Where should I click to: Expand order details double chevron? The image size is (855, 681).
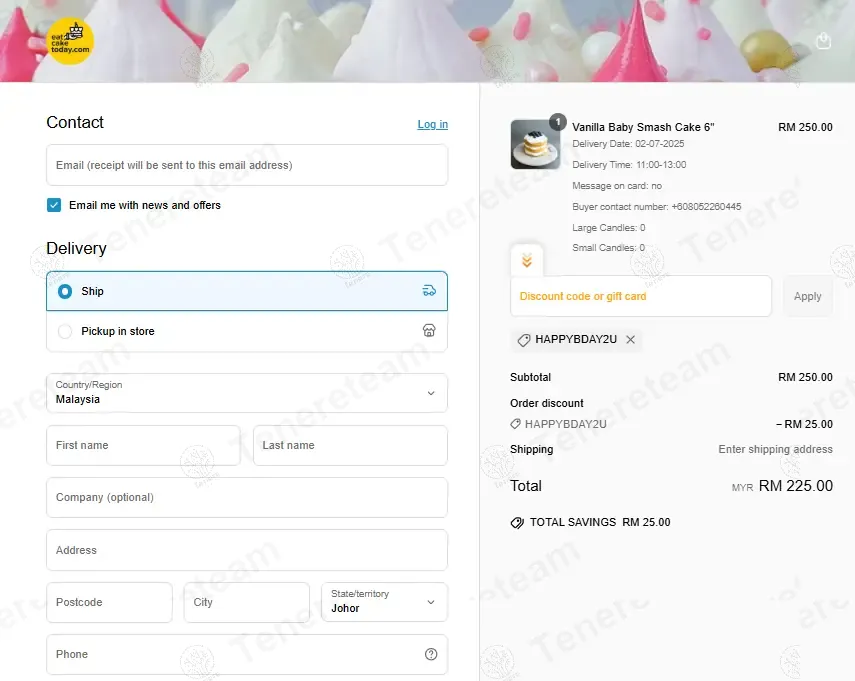[527, 261]
